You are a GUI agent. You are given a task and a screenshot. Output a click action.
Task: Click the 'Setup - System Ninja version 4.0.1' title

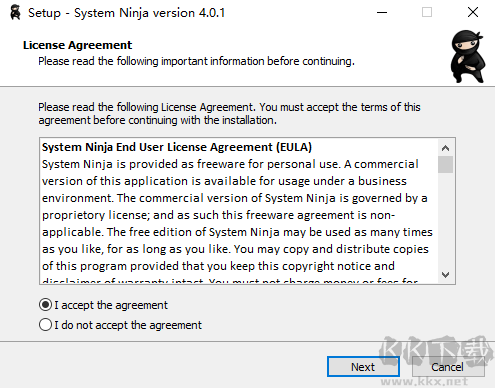pyautogui.click(x=126, y=13)
